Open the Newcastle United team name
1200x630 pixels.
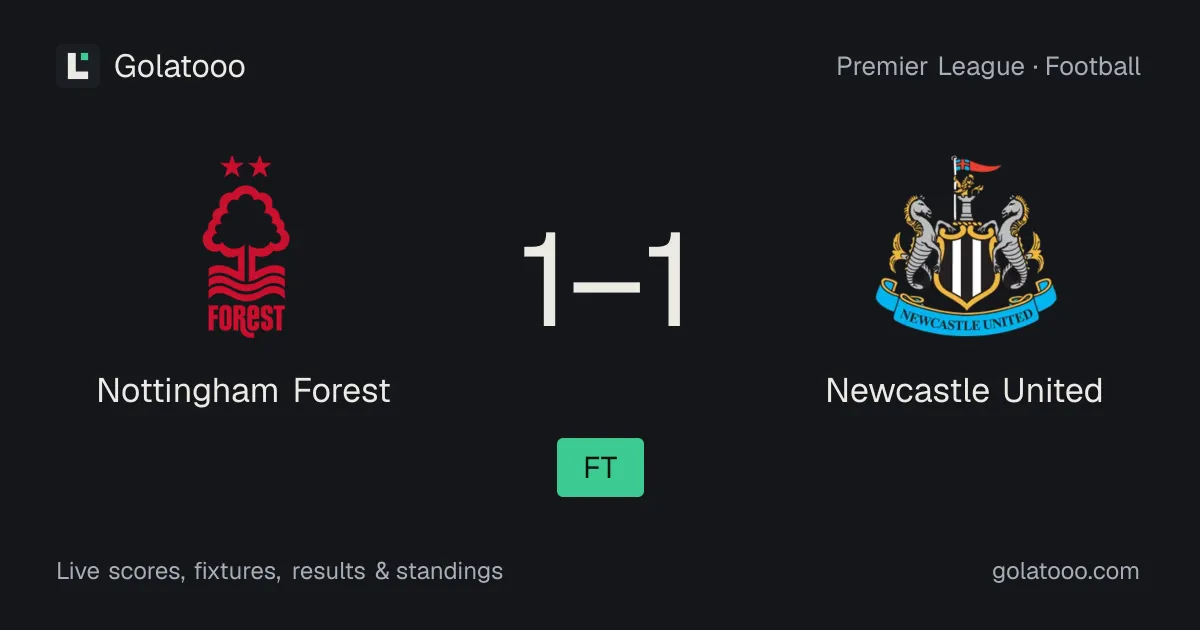tap(964, 390)
